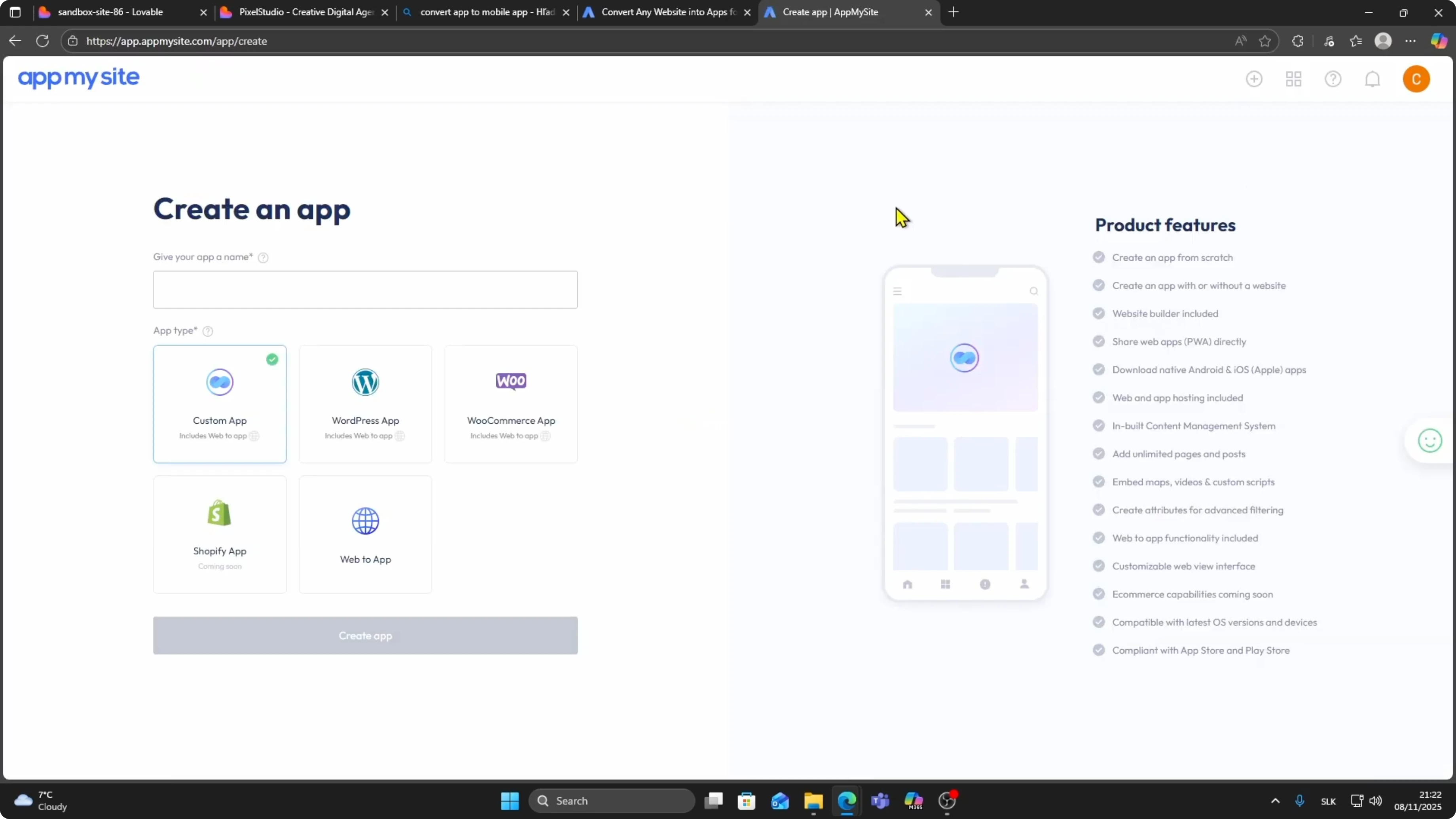Select the Web to App type card
Viewport: 1456px width, 819px height.
point(365,535)
